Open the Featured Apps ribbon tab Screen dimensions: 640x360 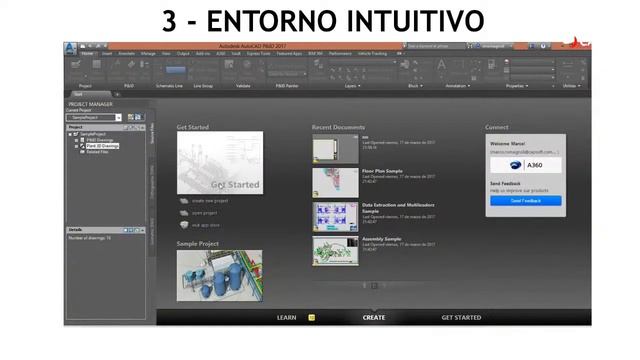coord(289,53)
